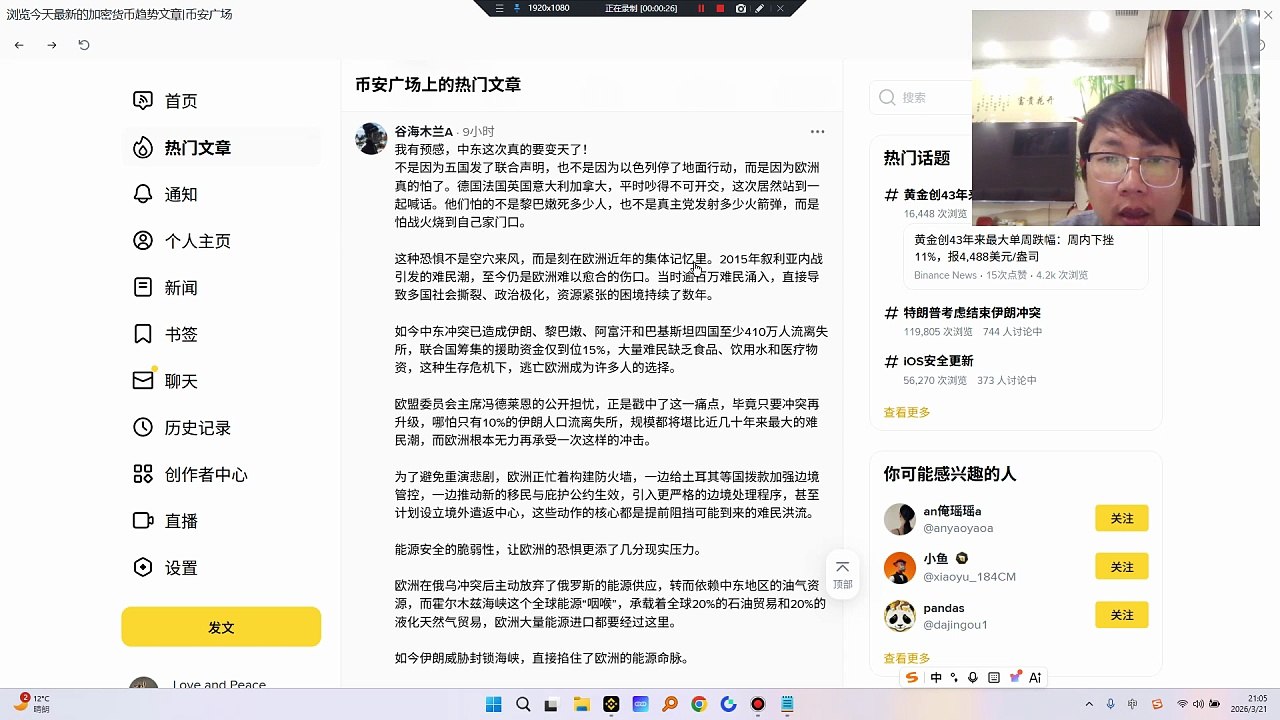The image size is (1280, 720).
Task: Open 小鱼 user avatar
Action: 900,568
